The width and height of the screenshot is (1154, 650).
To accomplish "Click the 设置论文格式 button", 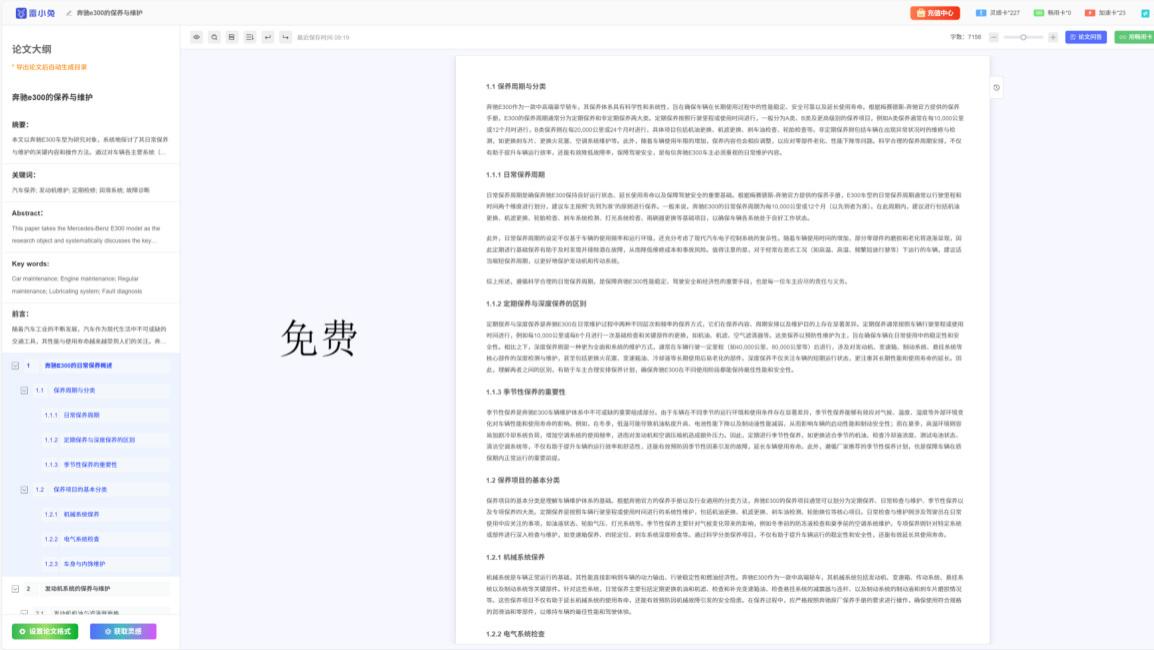I will pyautogui.click(x=45, y=631).
